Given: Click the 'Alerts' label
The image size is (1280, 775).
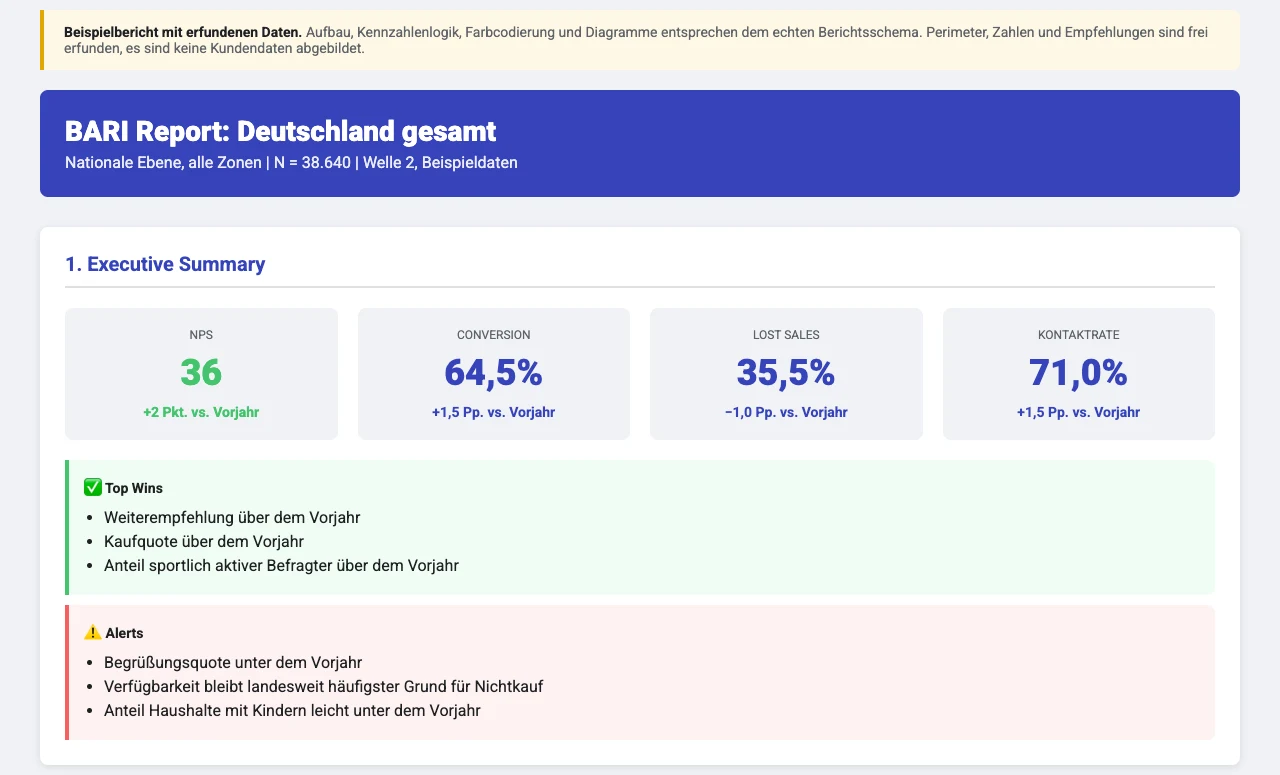Looking at the screenshot, I should 124,633.
